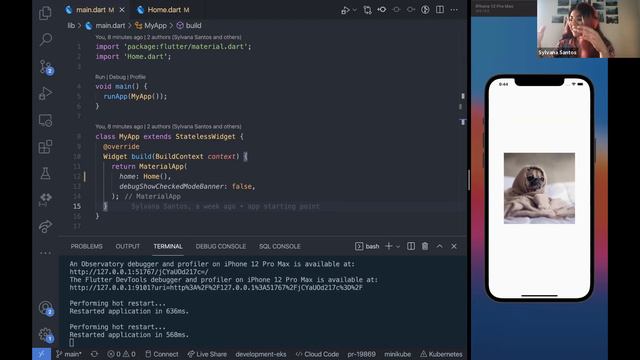The image size is (640, 360).
Task: Click Live Share in status bar
Action: click(x=207, y=354)
